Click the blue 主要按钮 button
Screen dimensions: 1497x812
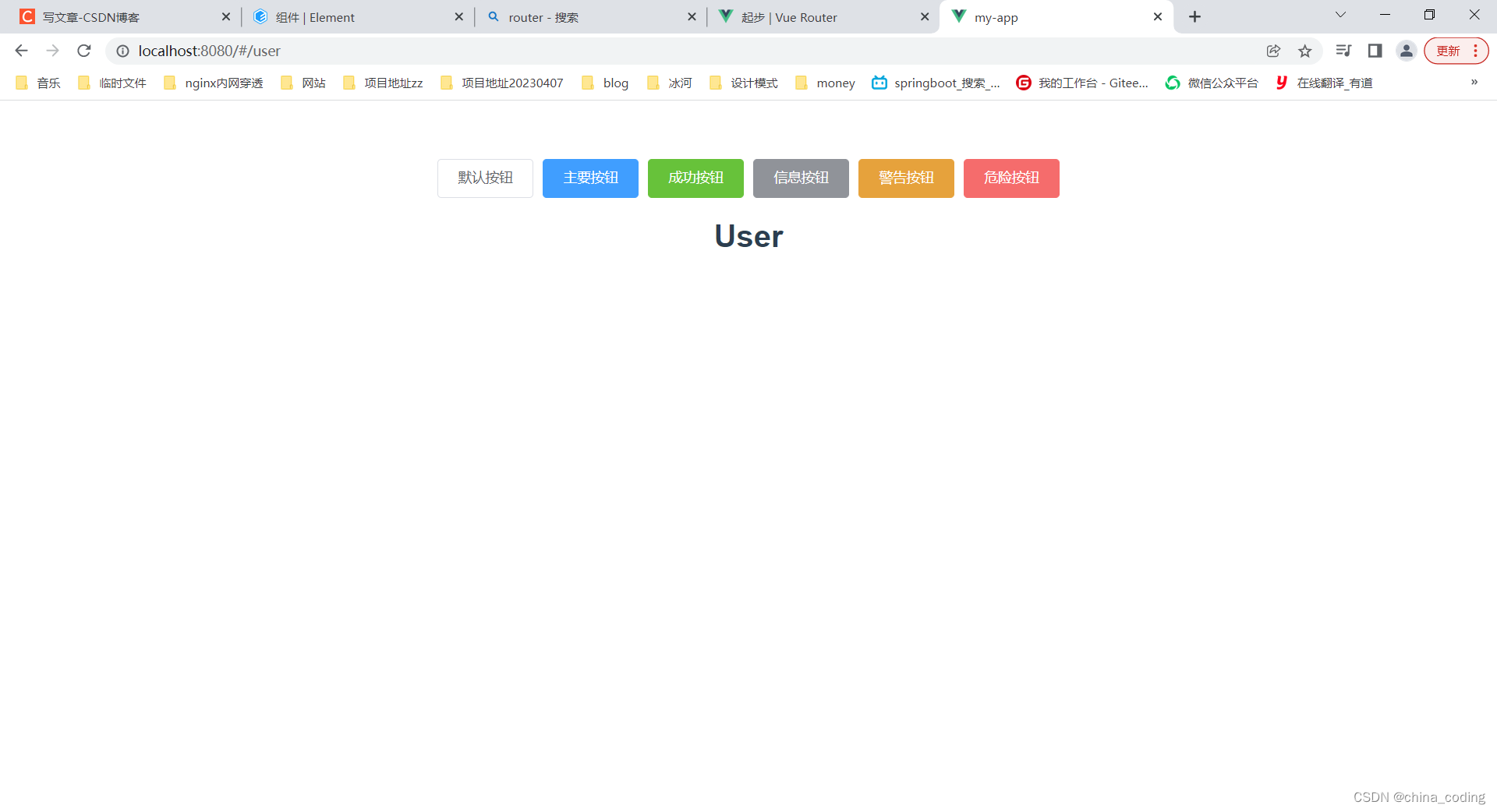(590, 178)
